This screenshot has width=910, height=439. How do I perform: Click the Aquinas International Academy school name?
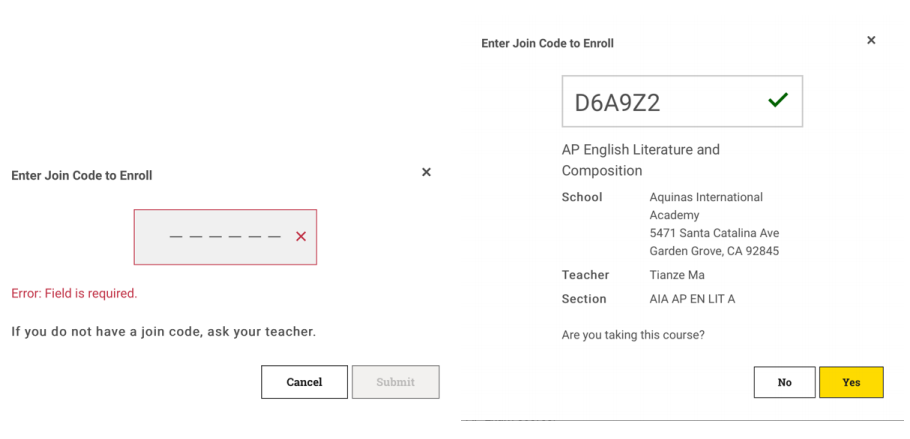pos(706,206)
